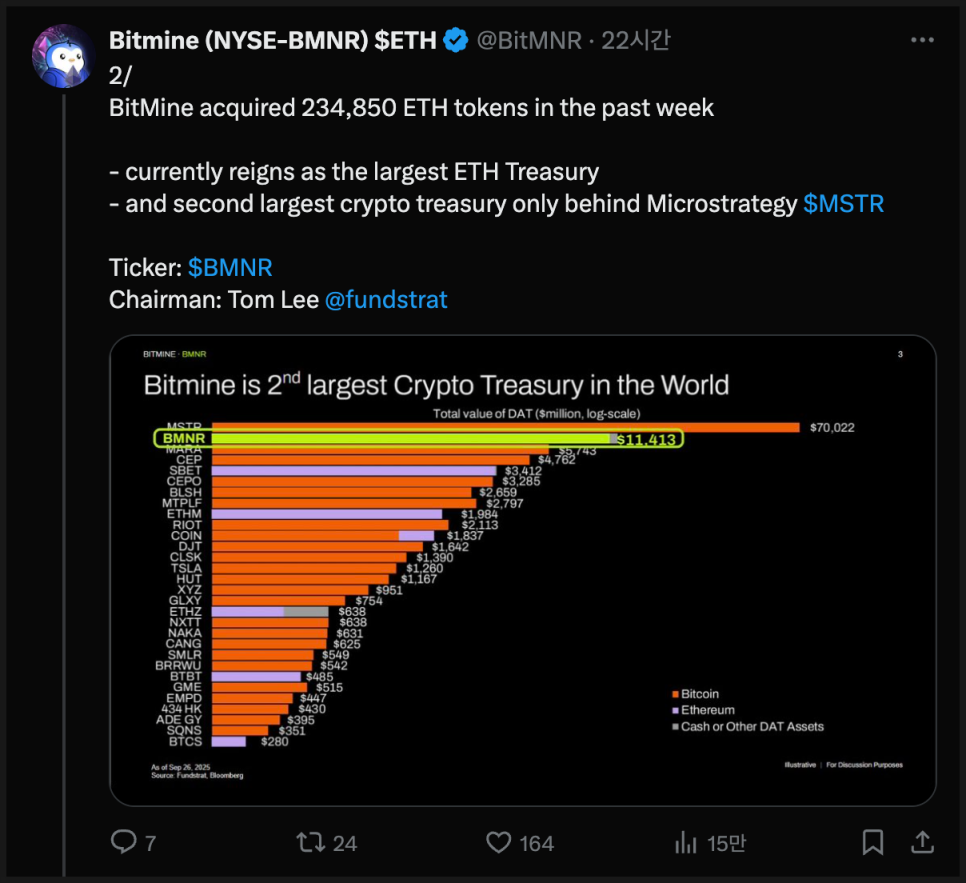The width and height of the screenshot is (966, 883).
Task: Open the $BMNR ticker link
Action: pos(230,268)
